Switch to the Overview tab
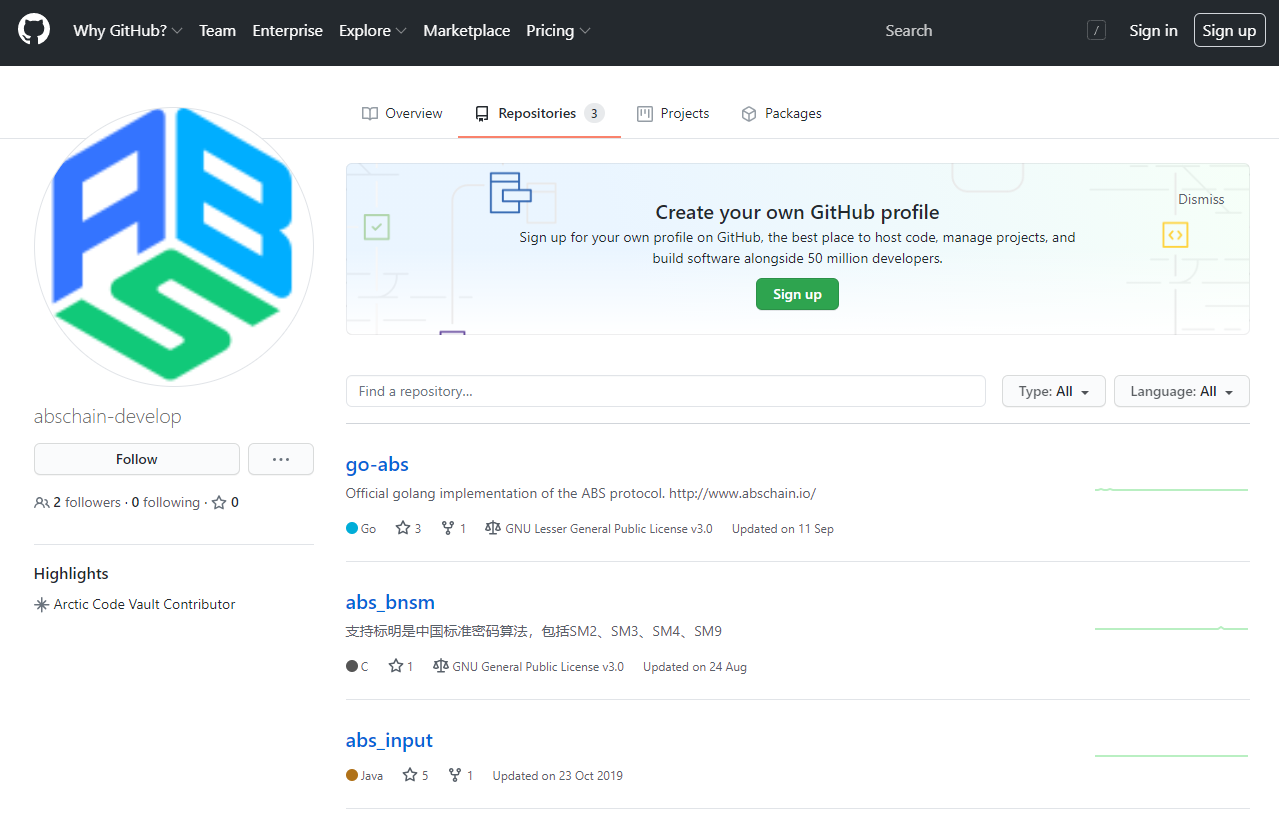 coord(402,113)
